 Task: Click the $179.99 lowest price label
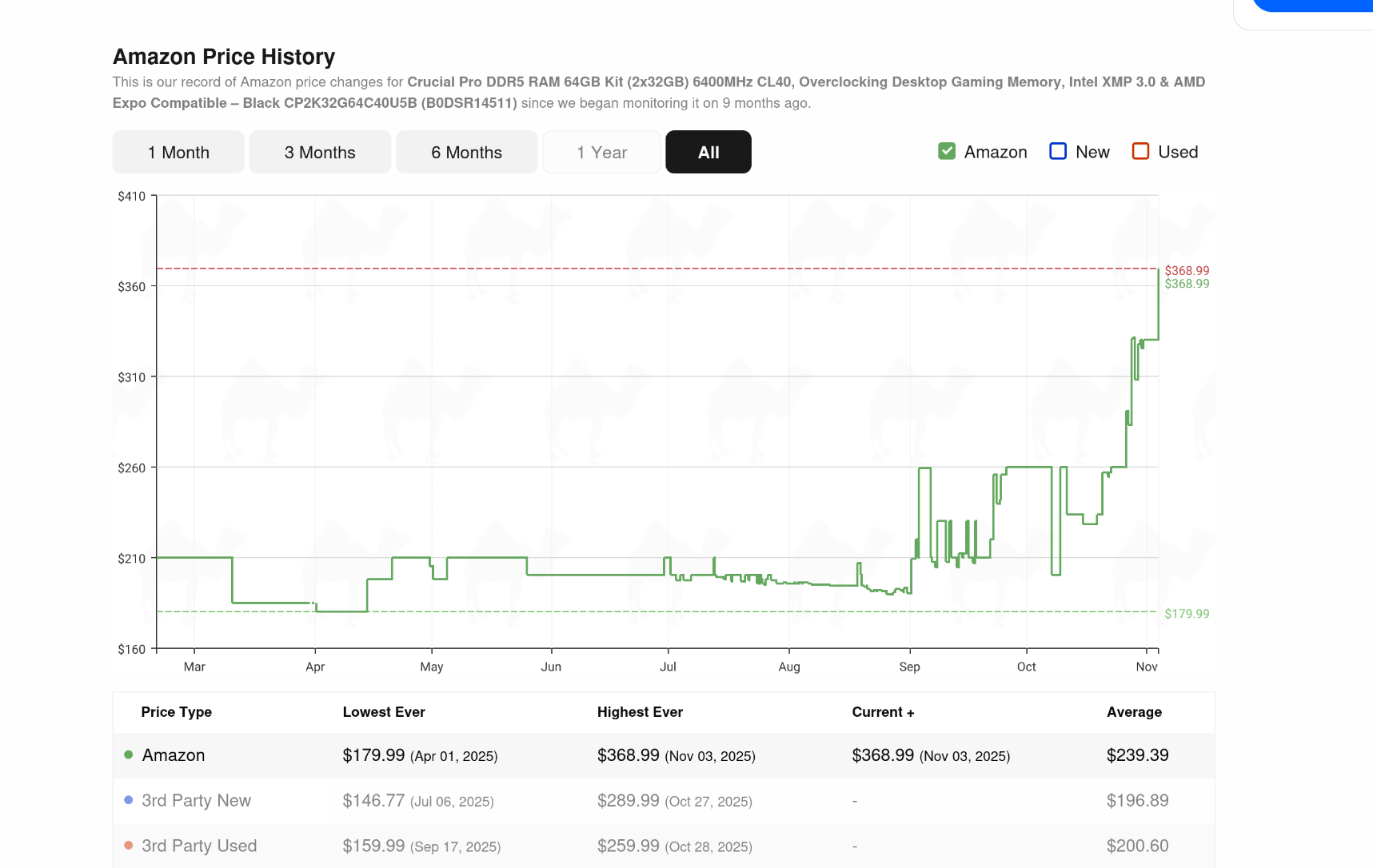(x=1187, y=613)
